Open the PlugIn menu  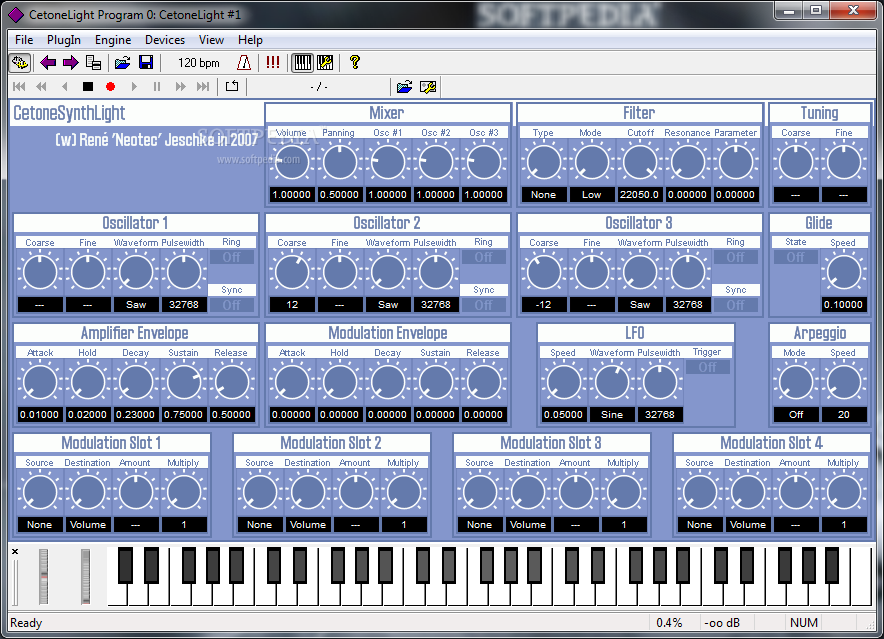click(x=64, y=40)
